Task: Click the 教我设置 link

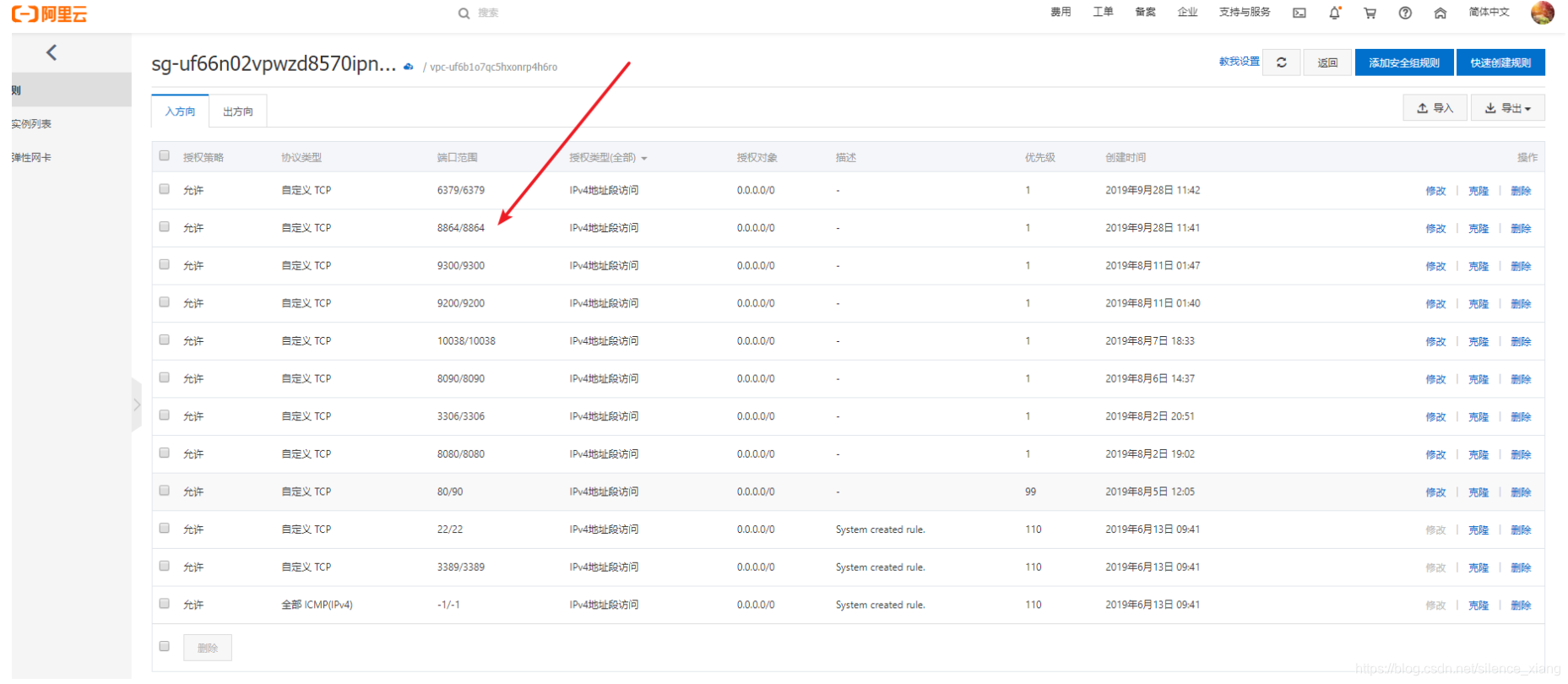Action: (x=1239, y=62)
